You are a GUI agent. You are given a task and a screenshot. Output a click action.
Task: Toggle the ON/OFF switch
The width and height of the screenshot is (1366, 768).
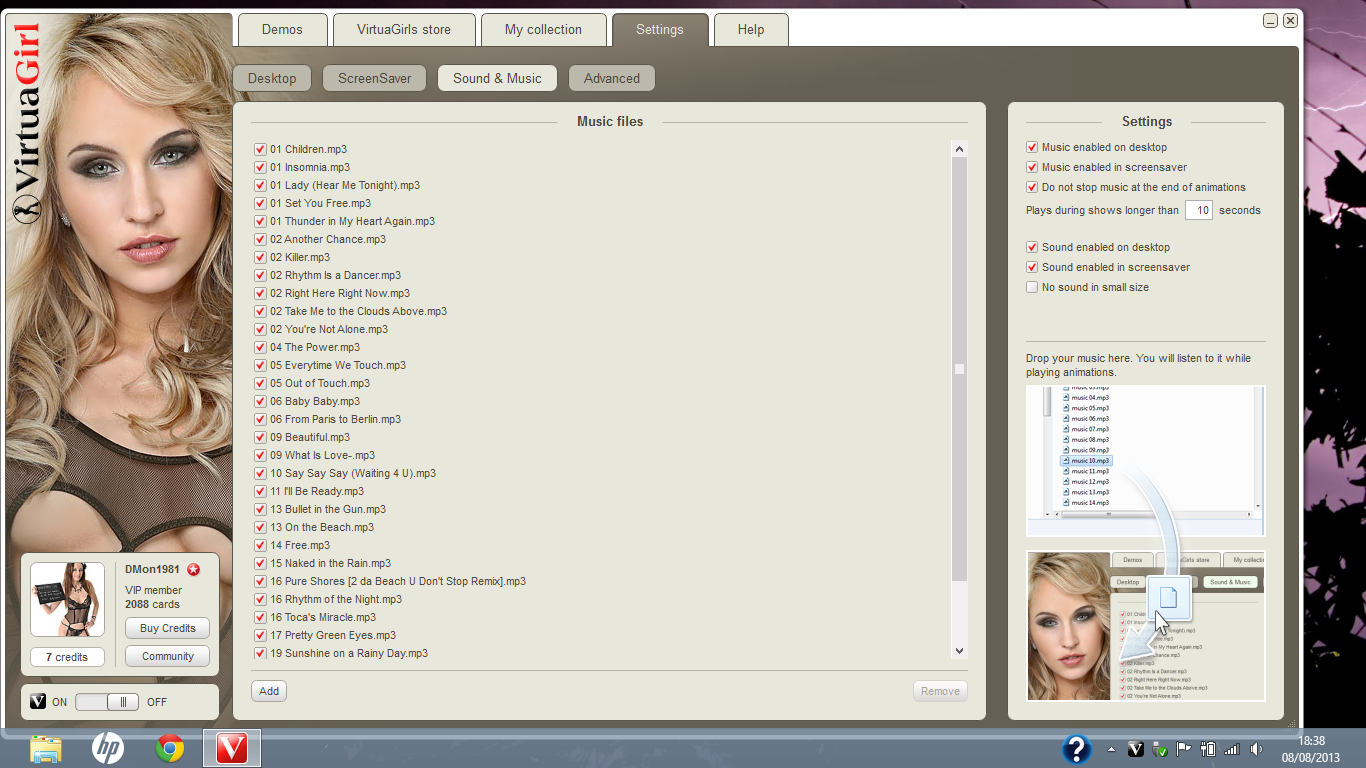pyautogui.click(x=107, y=702)
